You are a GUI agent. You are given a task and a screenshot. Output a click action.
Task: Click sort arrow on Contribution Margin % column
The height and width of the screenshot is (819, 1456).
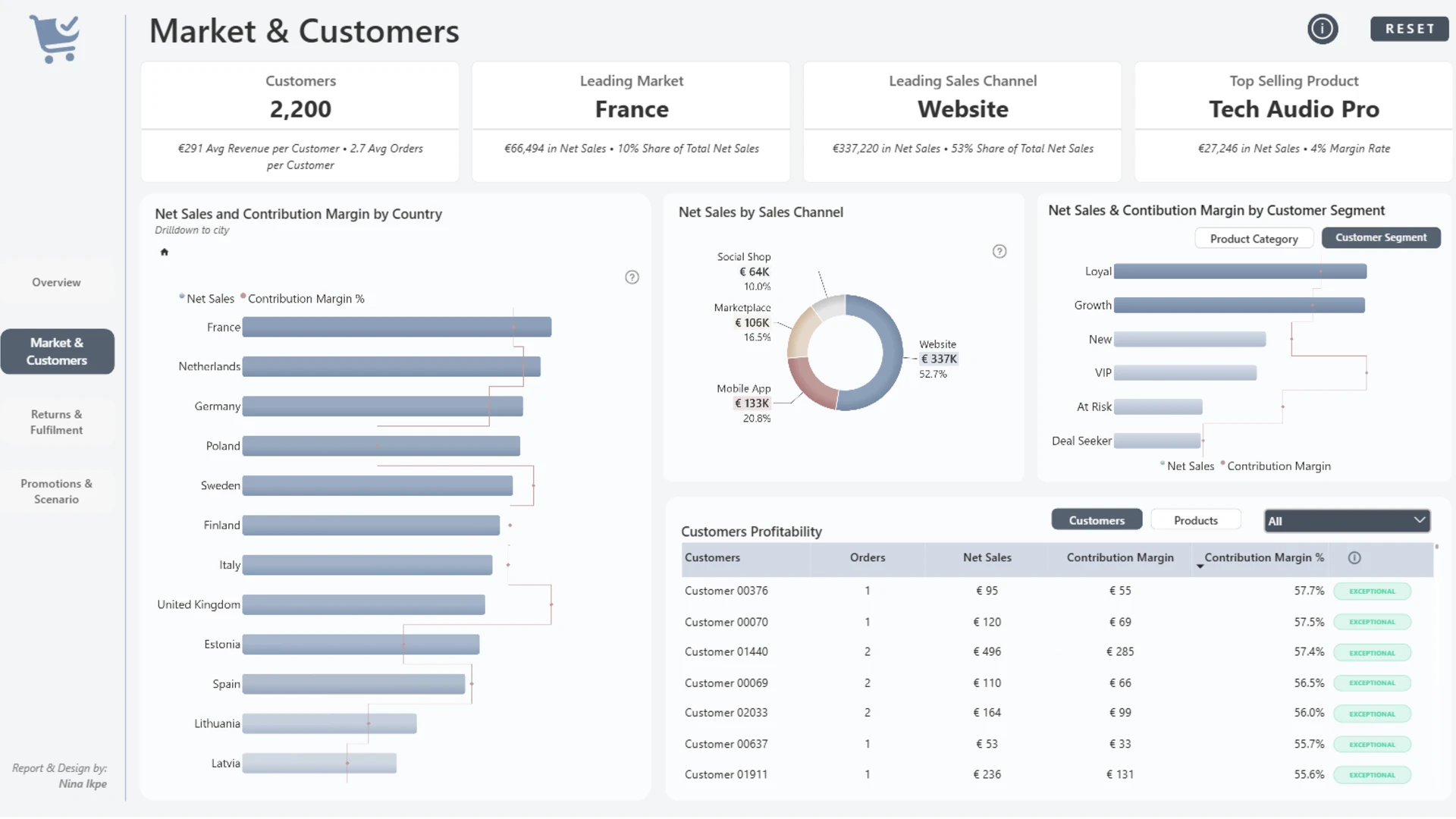tap(1200, 566)
